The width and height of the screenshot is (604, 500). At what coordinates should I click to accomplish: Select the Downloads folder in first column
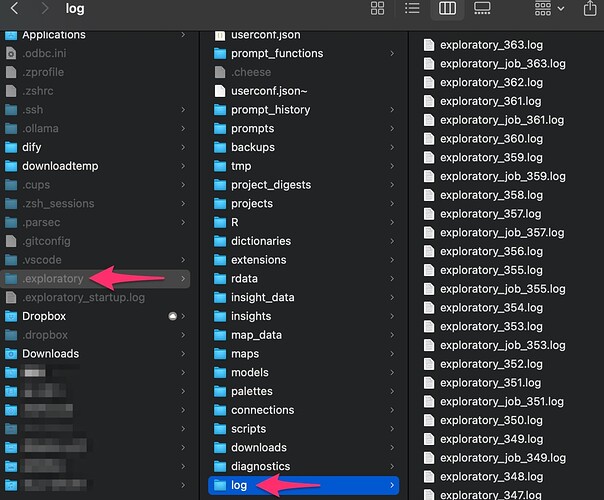(50, 354)
